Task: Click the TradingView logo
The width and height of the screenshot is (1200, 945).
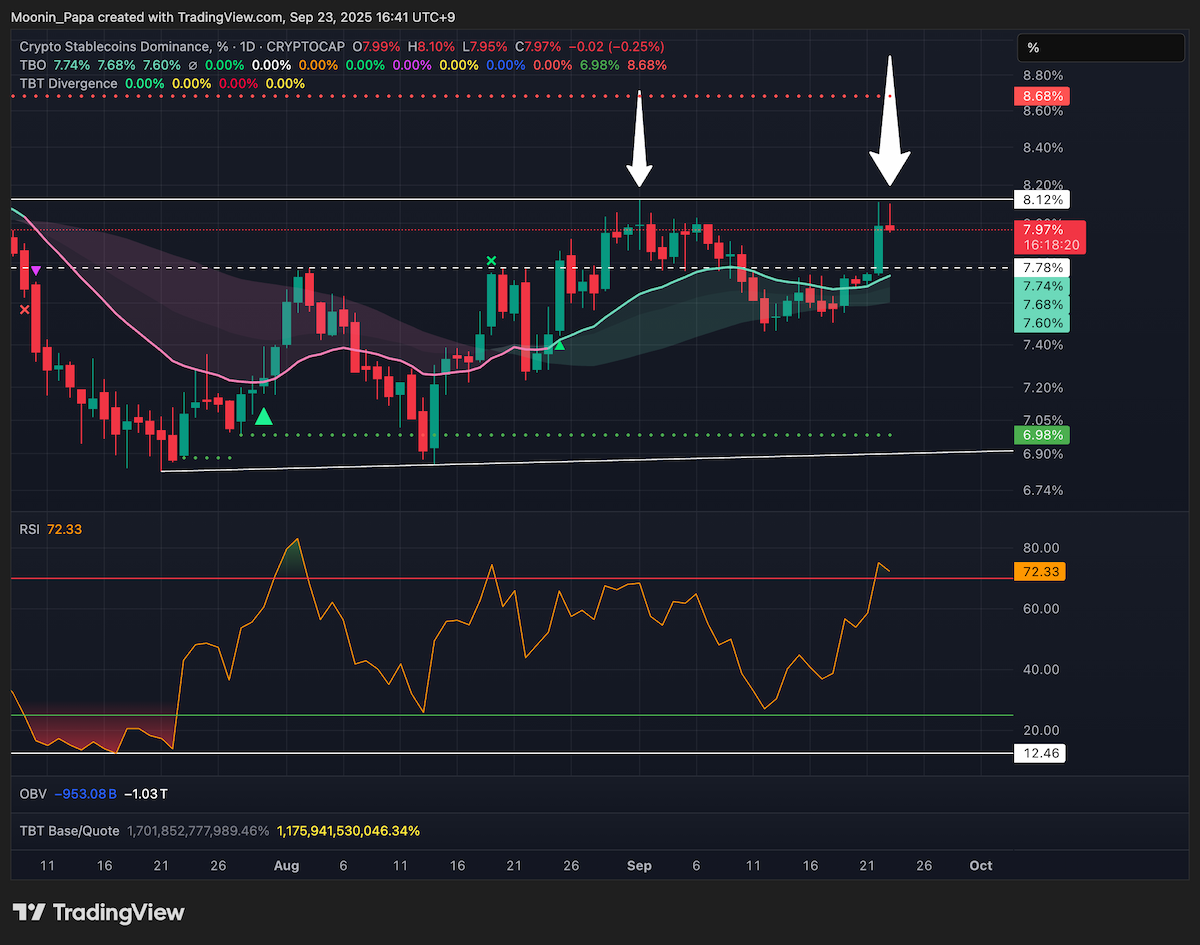Action: [99, 912]
